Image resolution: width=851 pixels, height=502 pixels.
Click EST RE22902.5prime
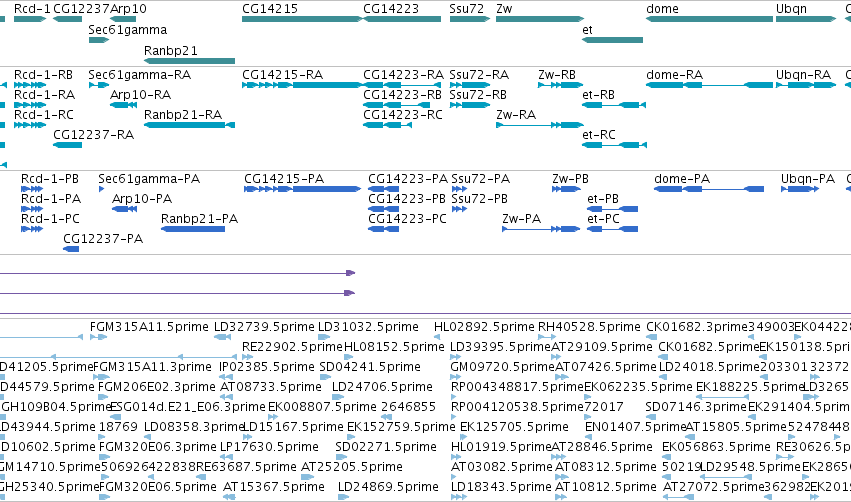pos(293,346)
